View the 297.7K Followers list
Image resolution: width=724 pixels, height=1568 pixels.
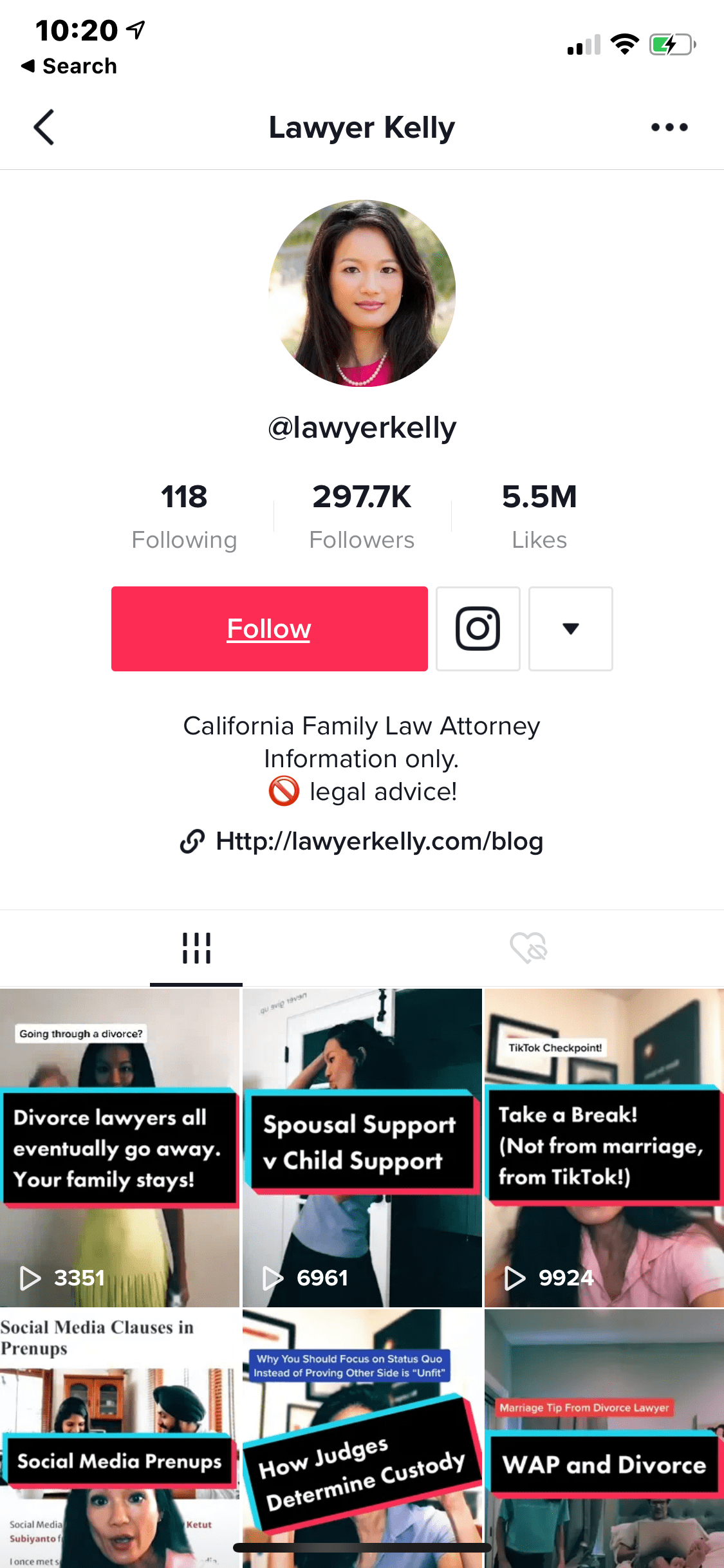tap(362, 516)
